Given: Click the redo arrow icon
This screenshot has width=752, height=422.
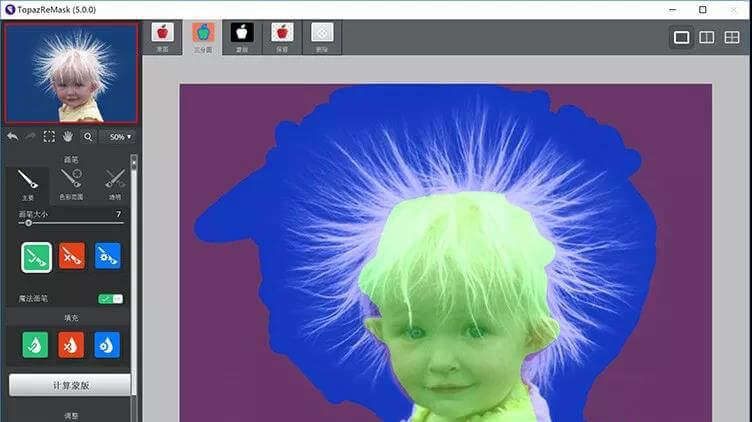Looking at the screenshot, I should click(x=31, y=137).
